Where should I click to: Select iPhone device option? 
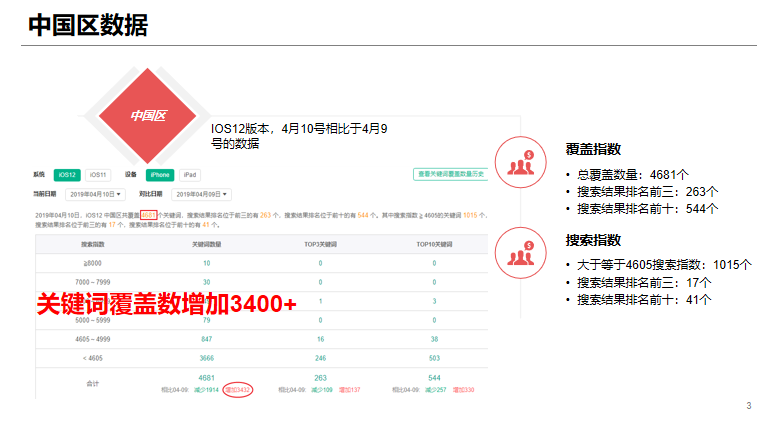pyautogui.click(x=160, y=174)
